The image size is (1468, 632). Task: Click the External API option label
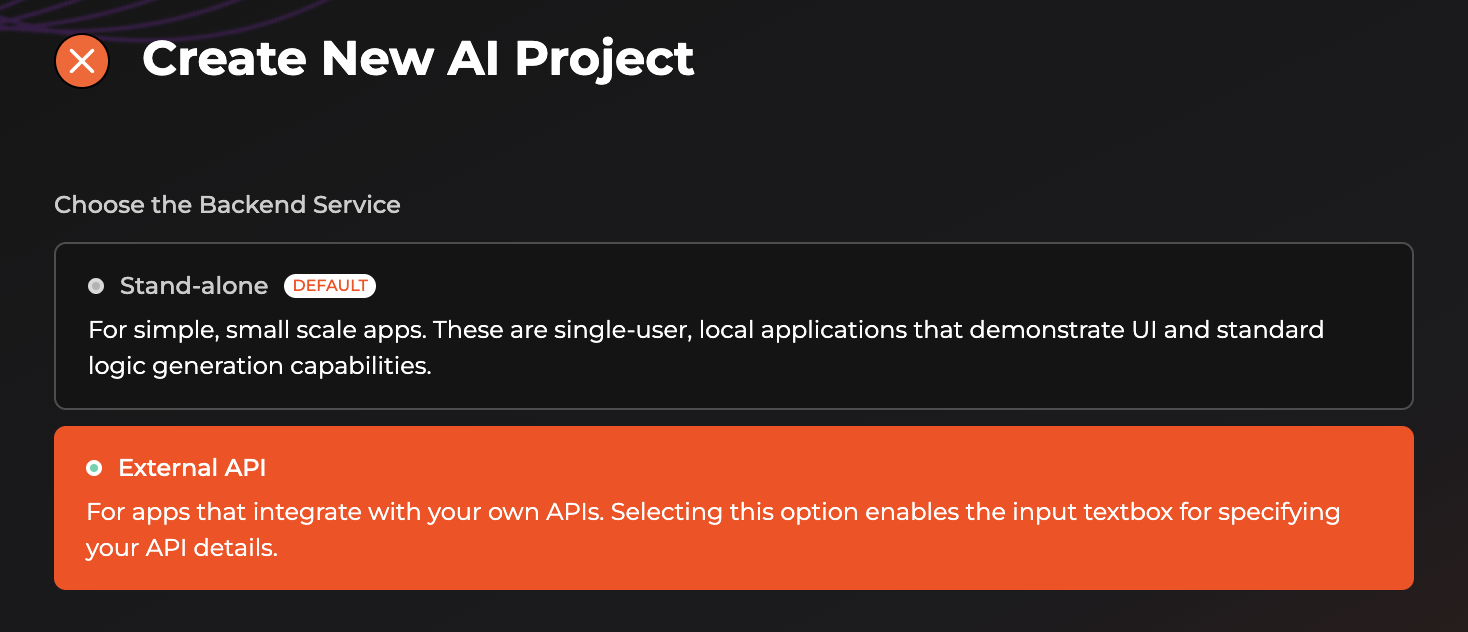192,467
